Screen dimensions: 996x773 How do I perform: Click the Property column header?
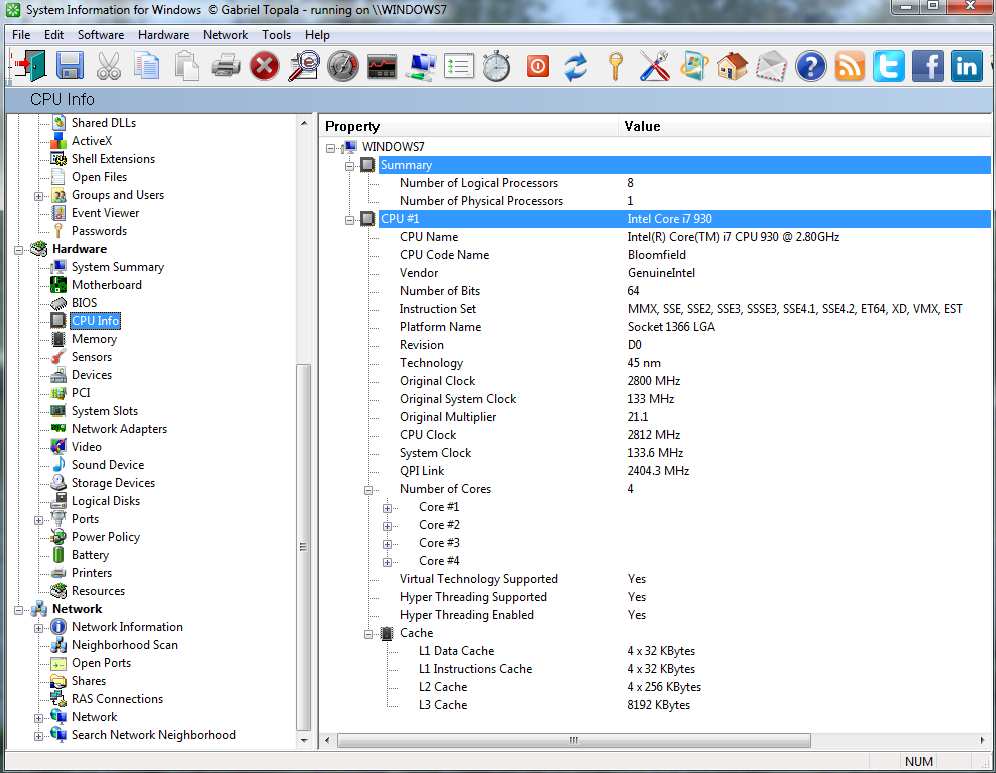point(468,126)
